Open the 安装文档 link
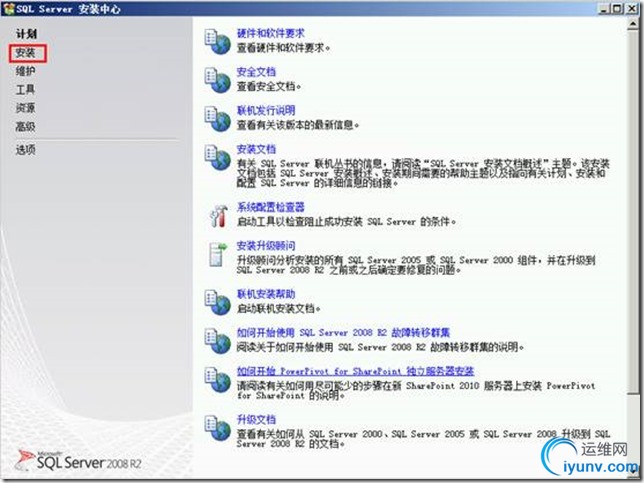This screenshot has height=483, width=644. coord(256,149)
